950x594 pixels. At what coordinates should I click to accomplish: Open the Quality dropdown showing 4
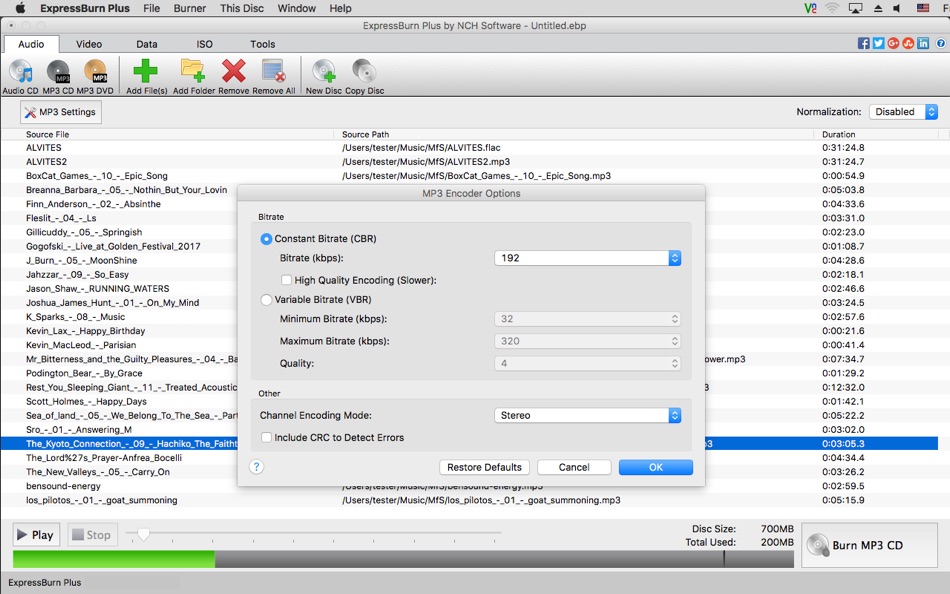[587, 363]
